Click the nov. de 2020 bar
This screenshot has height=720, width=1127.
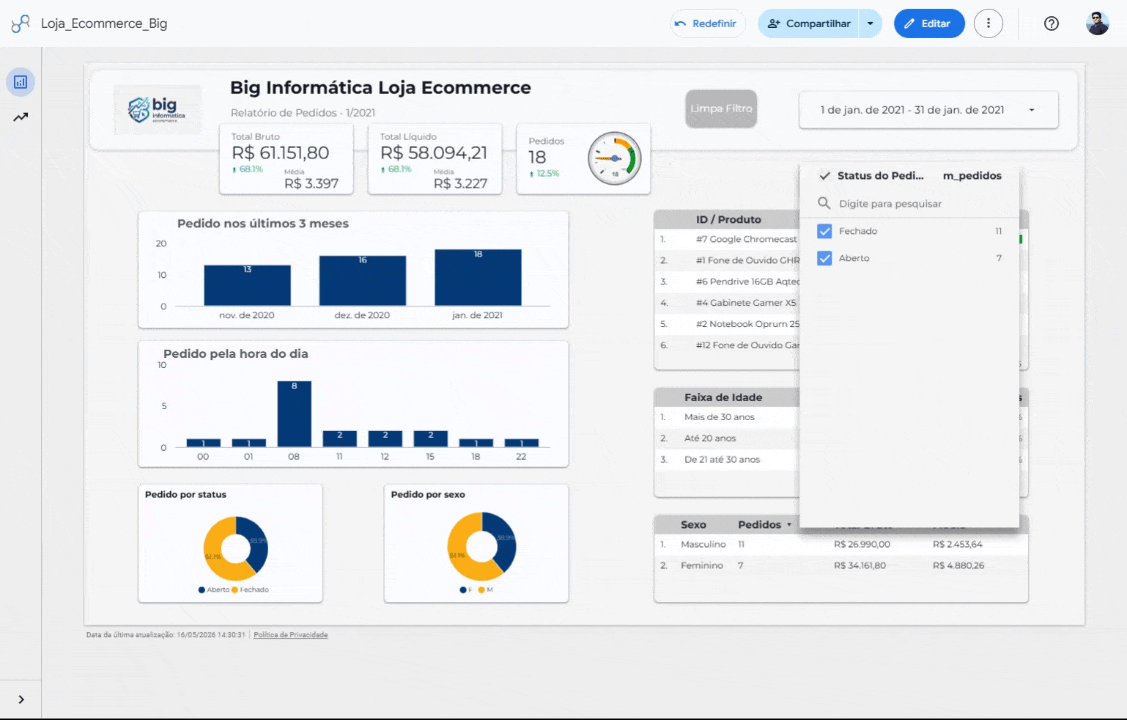click(247, 285)
